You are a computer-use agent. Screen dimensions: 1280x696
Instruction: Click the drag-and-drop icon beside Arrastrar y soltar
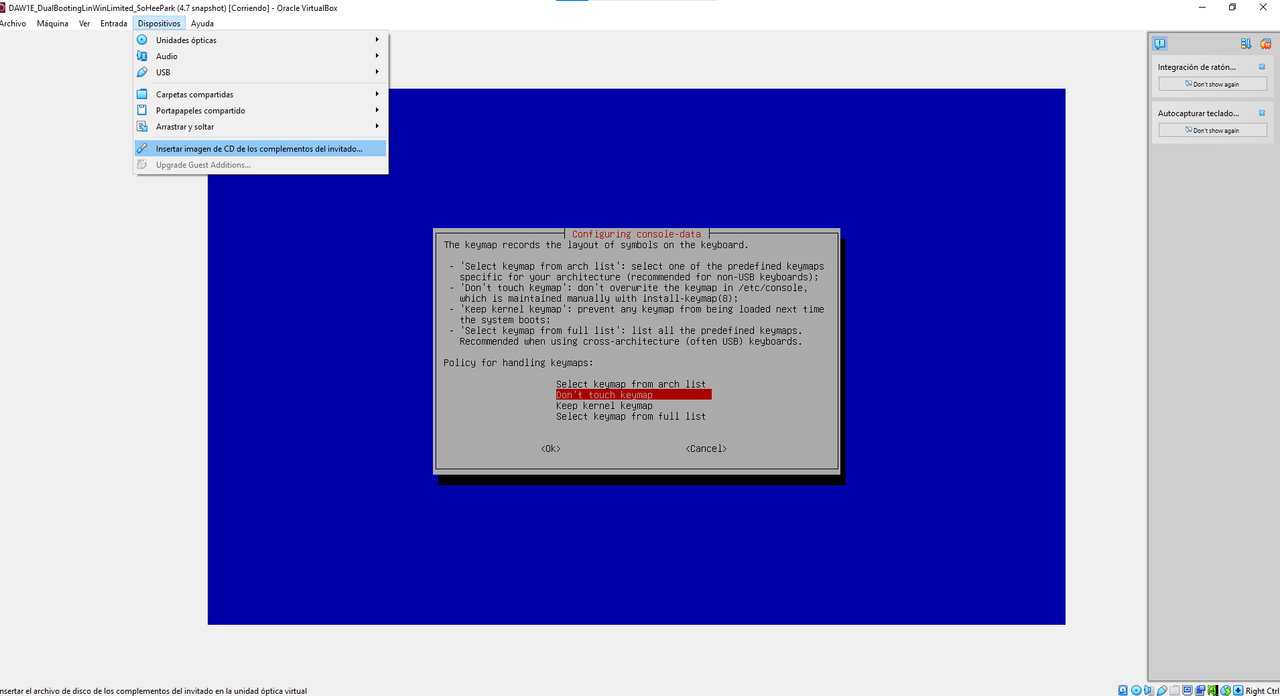(x=142, y=126)
